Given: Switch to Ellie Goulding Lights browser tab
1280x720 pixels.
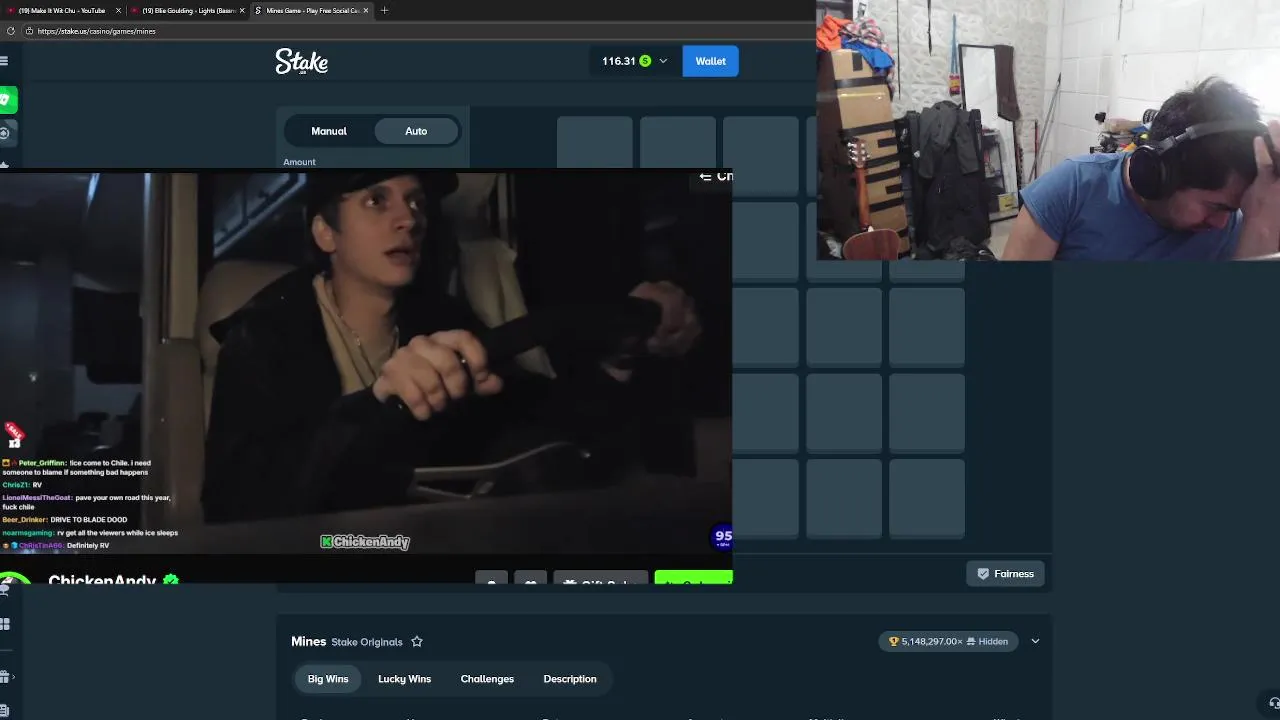Looking at the screenshot, I should point(188,10).
